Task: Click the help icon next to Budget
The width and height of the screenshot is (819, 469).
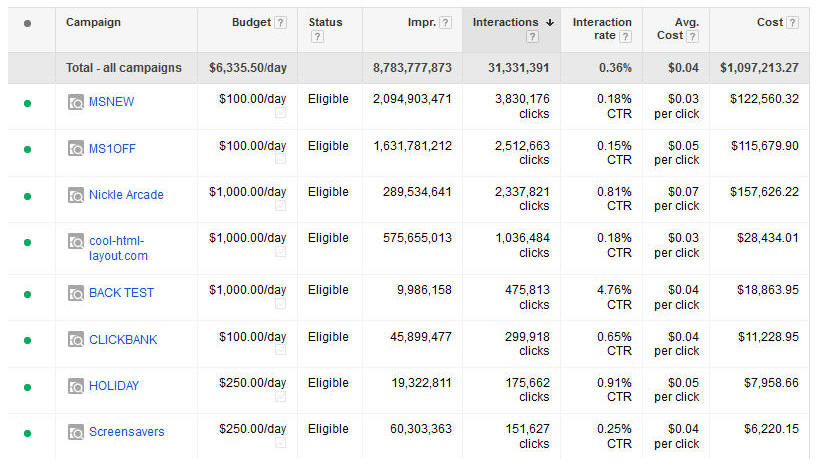Action: [x=280, y=23]
